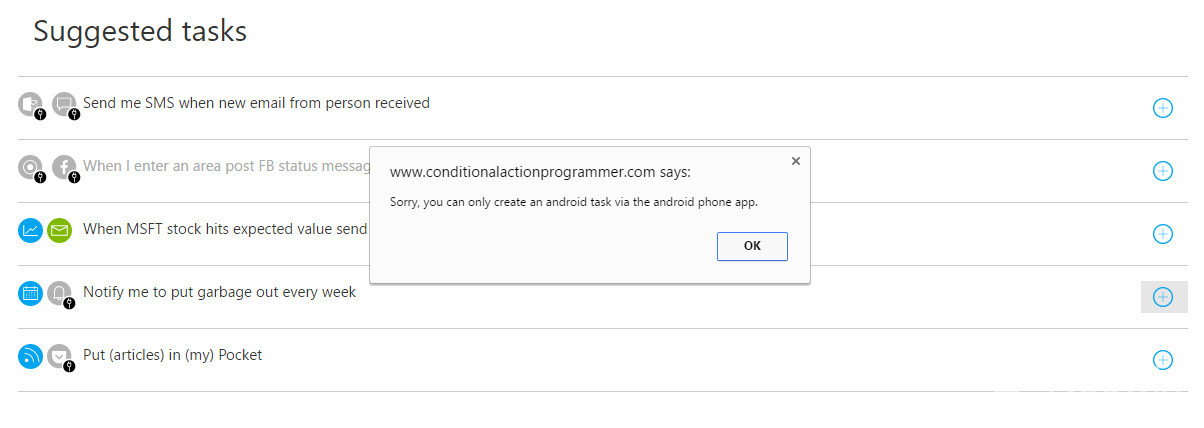
Task: Click the SMS chat bubble icon
Action: (x=64, y=103)
